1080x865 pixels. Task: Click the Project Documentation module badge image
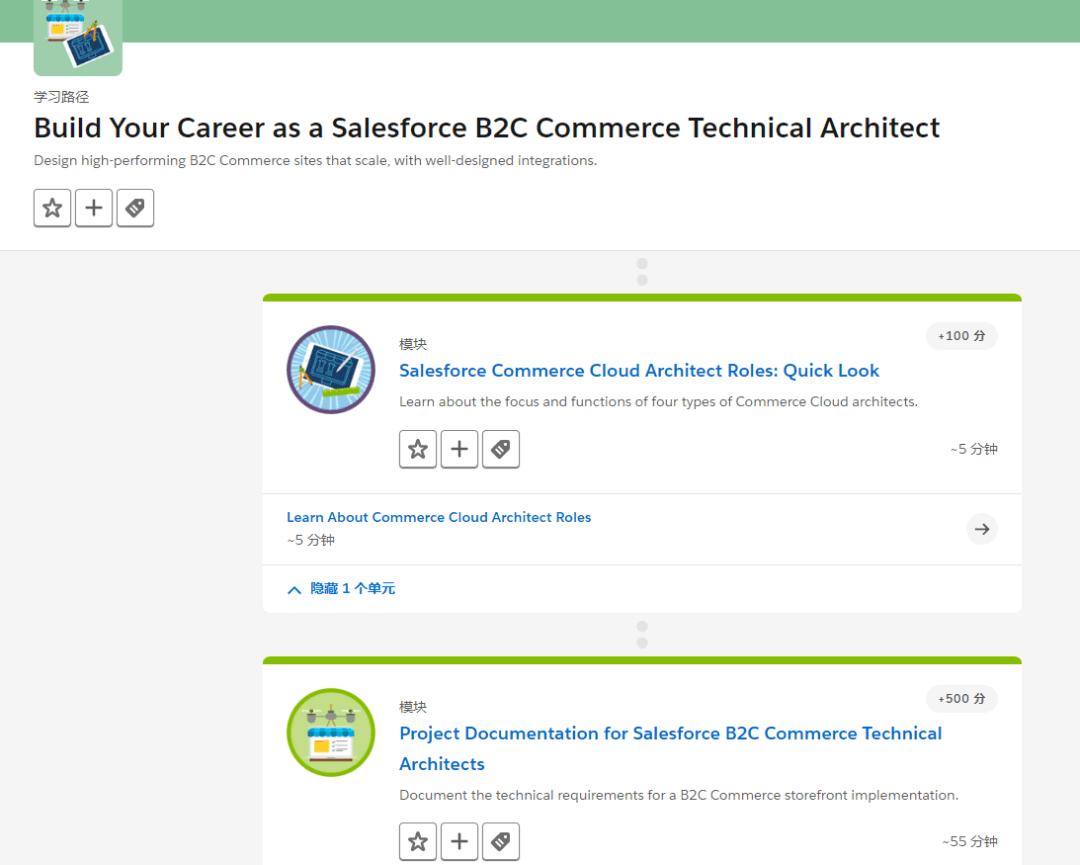(331, 732)
